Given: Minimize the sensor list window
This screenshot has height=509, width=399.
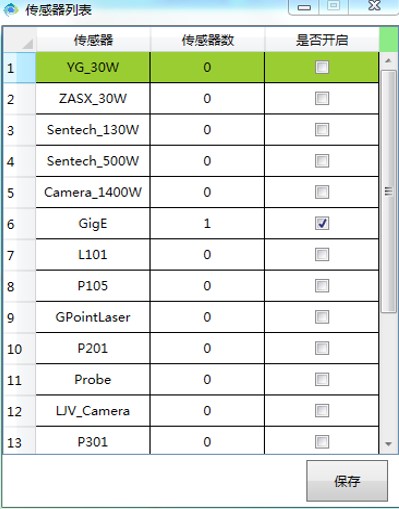Looking at the screenshot, I should (304, 7).
